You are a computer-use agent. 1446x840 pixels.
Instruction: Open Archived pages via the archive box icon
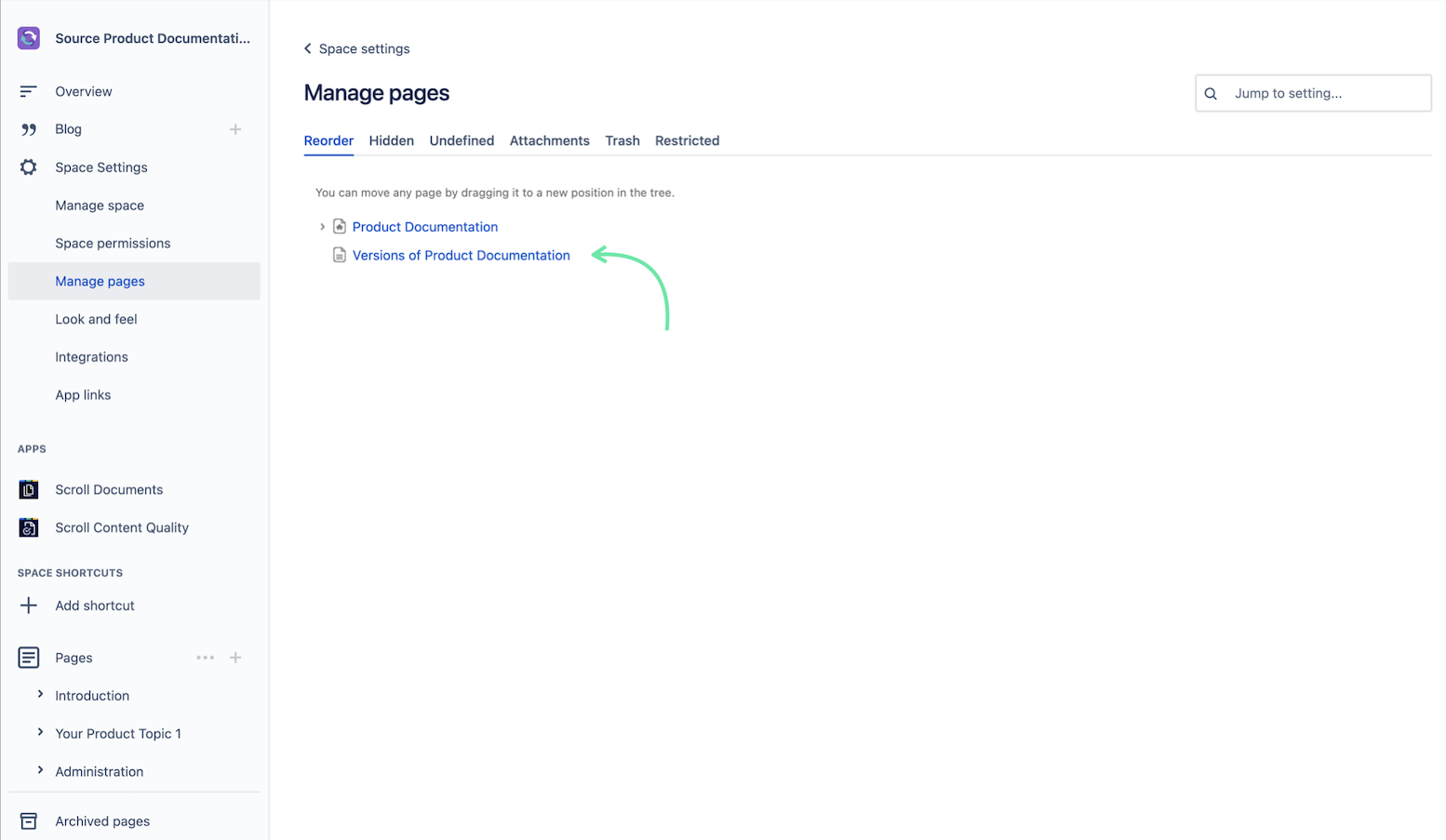[28, 821]
